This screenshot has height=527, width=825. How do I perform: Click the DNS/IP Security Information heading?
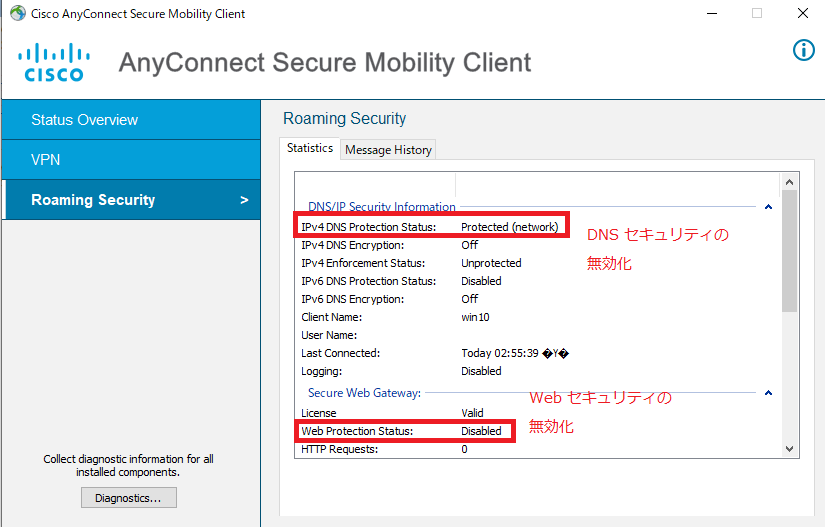381,207
